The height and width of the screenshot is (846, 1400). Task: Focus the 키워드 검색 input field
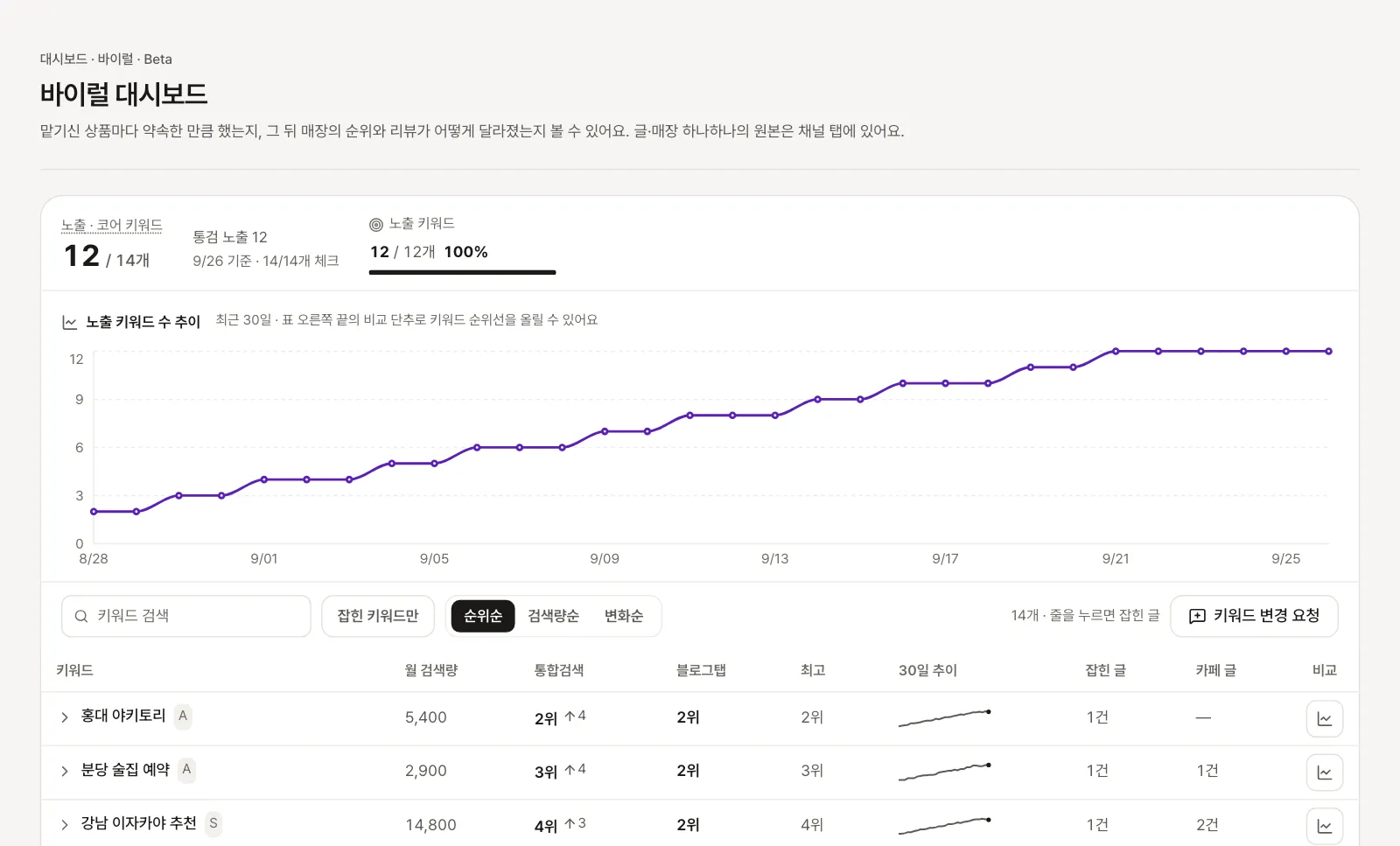[x=186, y=616]
